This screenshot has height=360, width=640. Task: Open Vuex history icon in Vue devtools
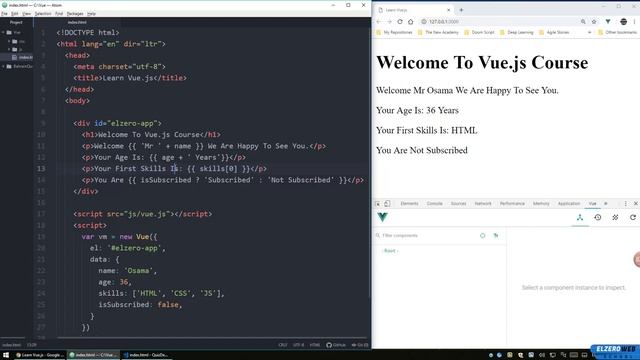click(x=598, y=218)
